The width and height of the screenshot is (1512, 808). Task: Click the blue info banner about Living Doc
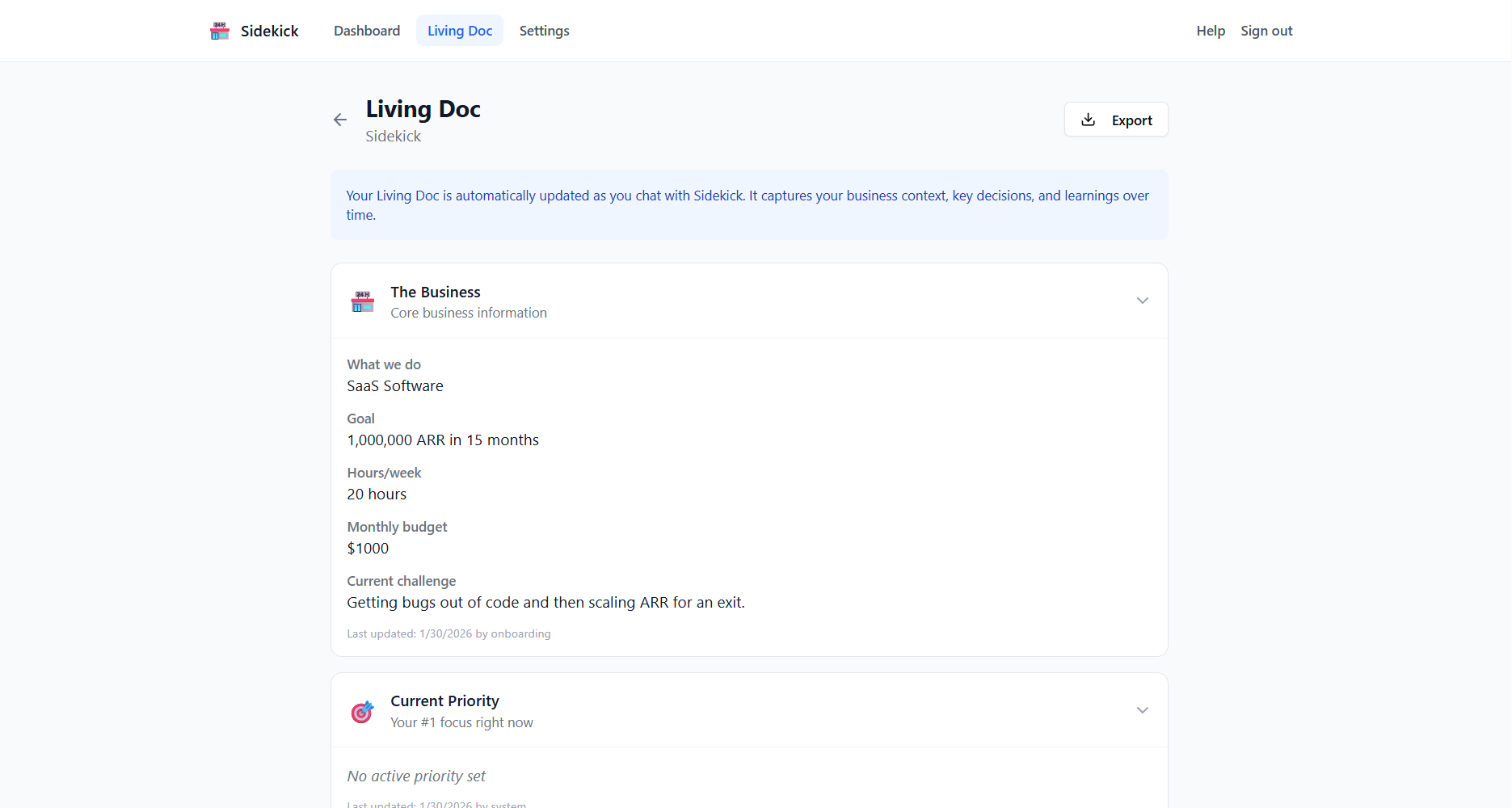click(748, 204)
